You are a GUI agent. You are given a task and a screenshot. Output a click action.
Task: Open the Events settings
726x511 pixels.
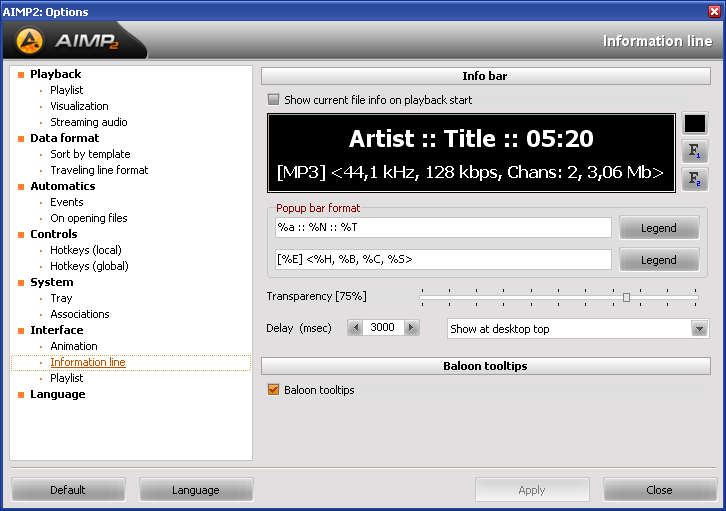coord(67,202)
